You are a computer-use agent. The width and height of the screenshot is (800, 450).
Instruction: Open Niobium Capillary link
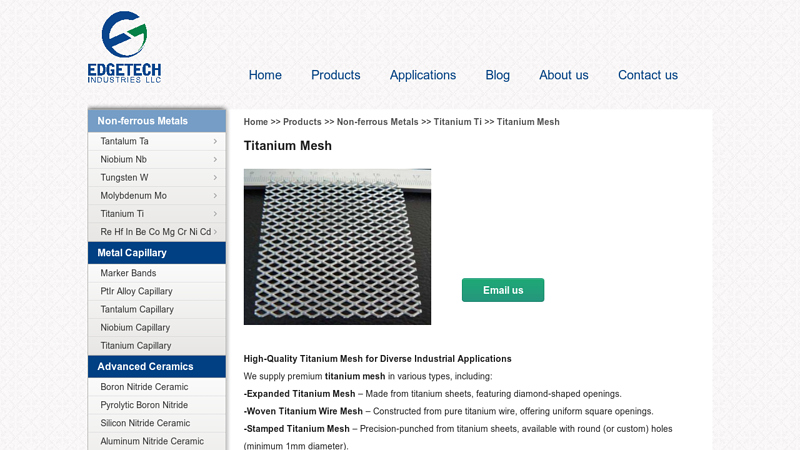(135, 328)
